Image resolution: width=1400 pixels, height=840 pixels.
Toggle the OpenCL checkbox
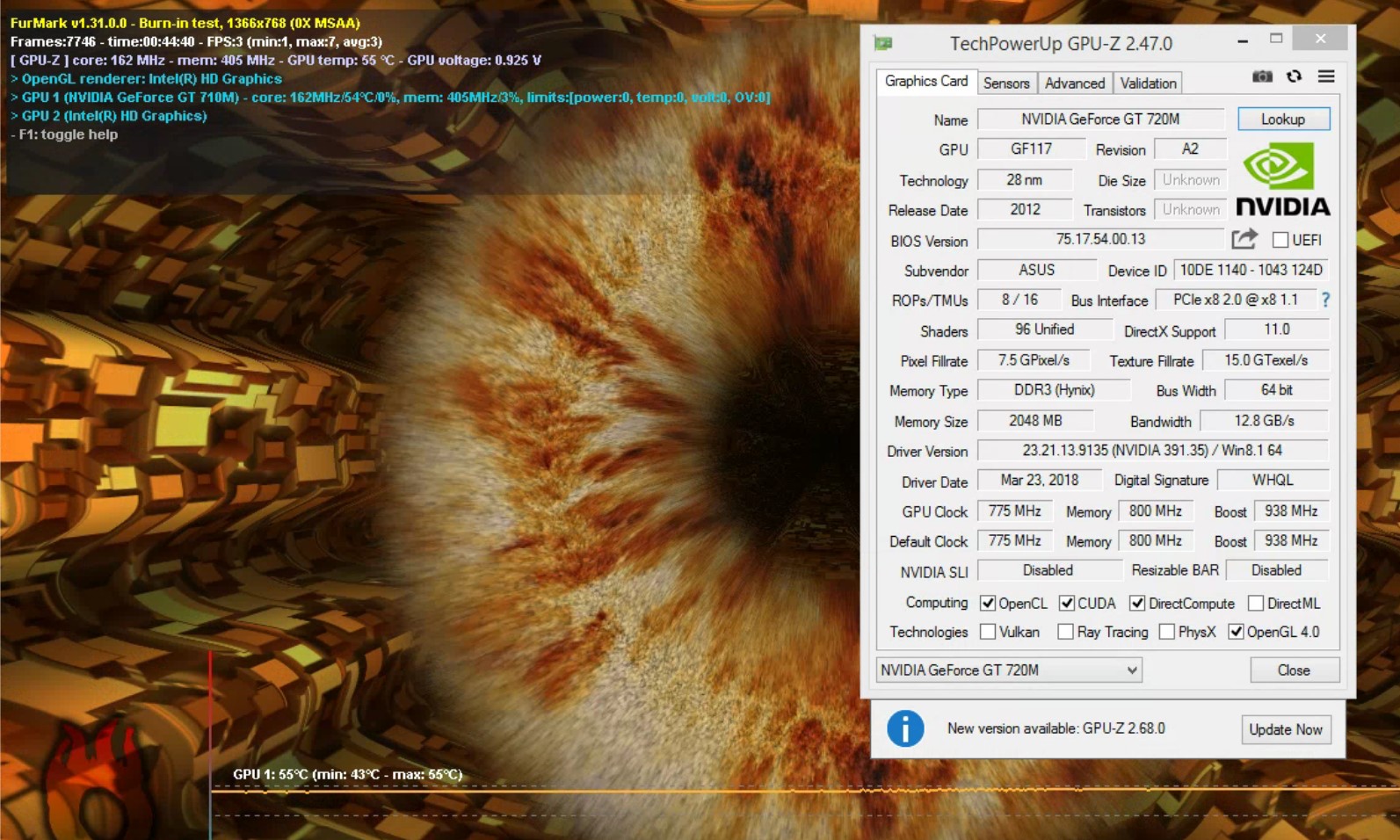click(x=988, y=603)
